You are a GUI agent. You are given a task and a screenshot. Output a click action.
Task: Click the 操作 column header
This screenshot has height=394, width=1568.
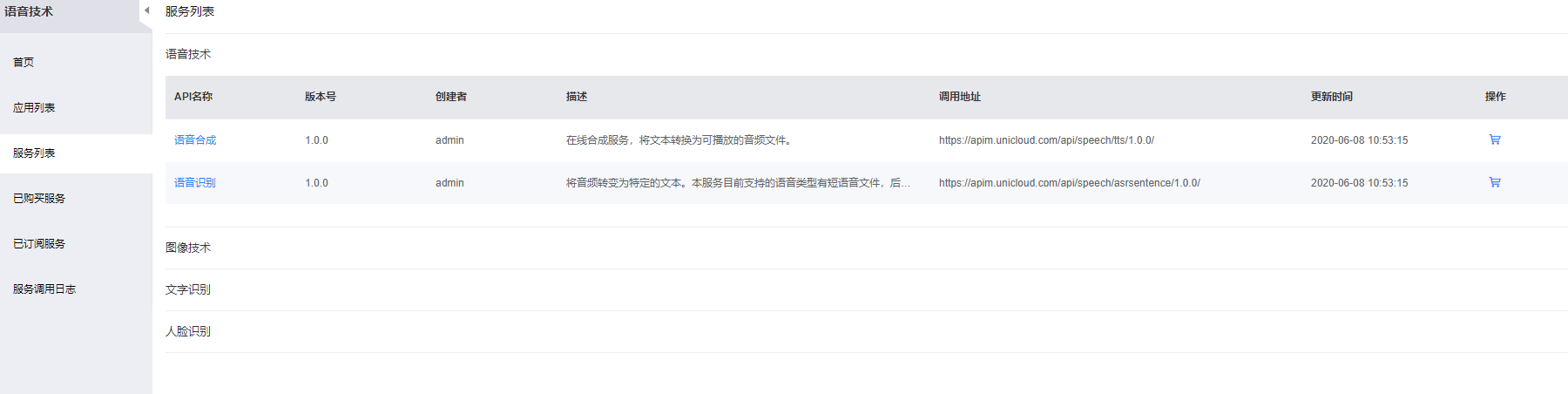(1496, 97)
